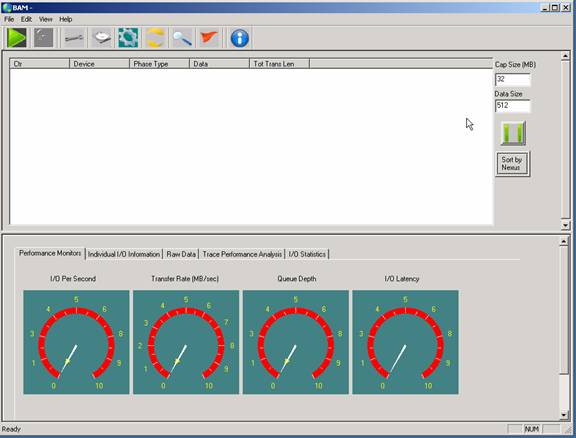Click the yellow refresh arrows icon
The width and height of the screenshot is (576, 438).
155,37
